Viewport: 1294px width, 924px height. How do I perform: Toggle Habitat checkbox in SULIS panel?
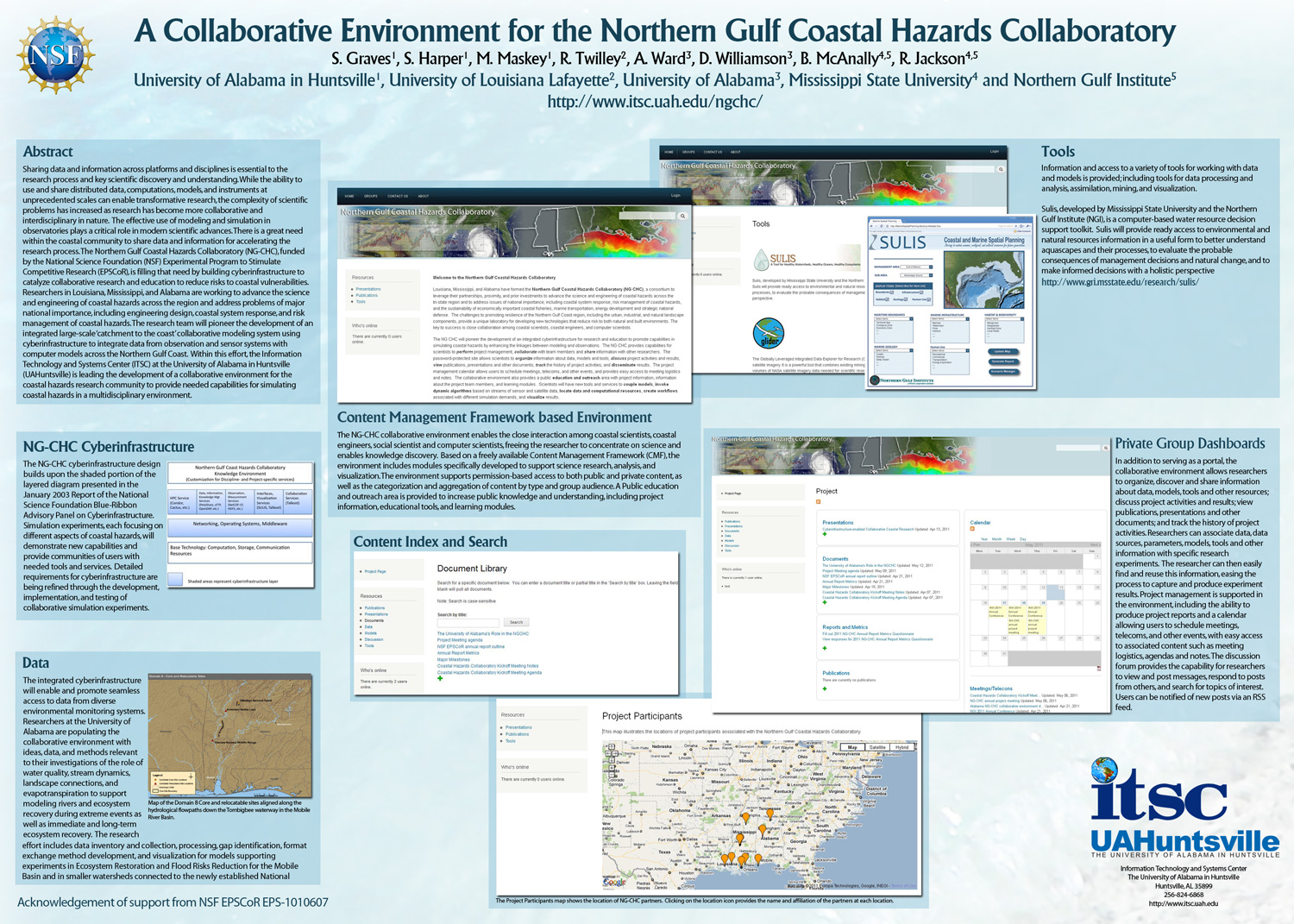coord(887,299)
